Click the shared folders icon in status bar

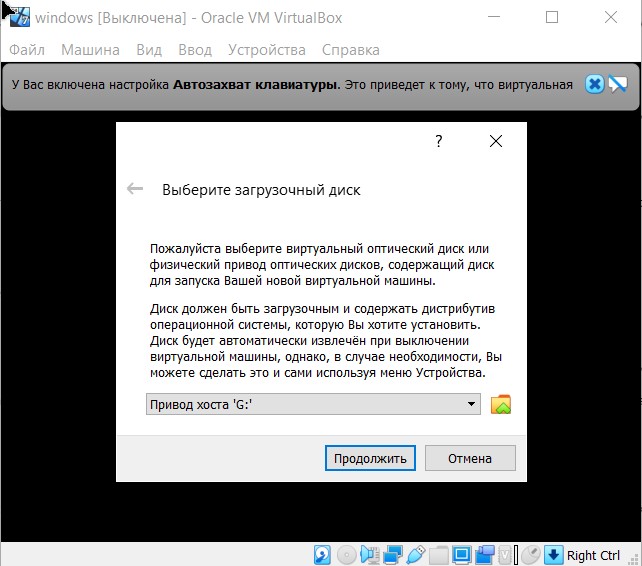[439, 555]
